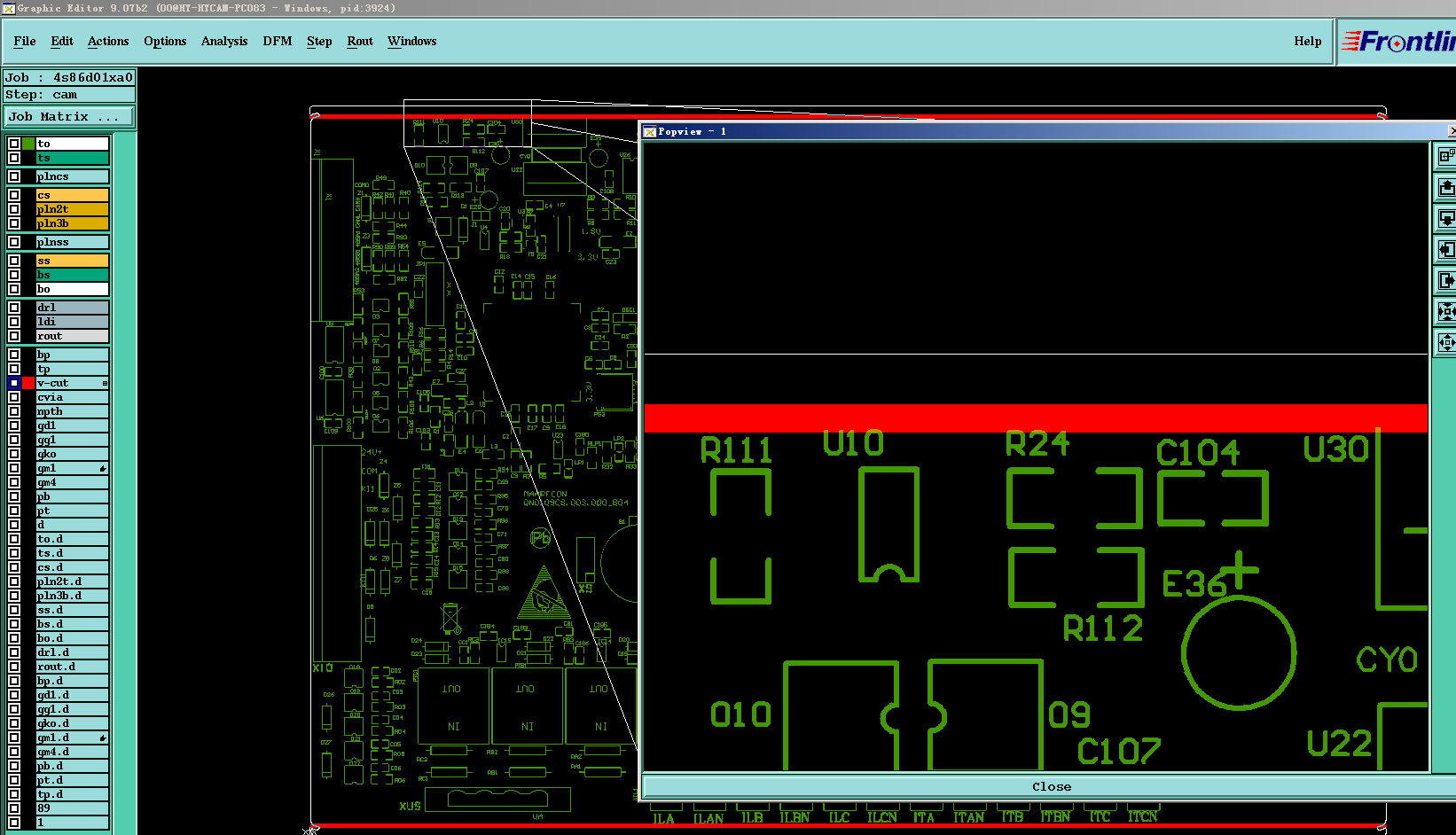Open the DFM menu
This screenshot has height=835, width=1456.
tap(278, 41)
